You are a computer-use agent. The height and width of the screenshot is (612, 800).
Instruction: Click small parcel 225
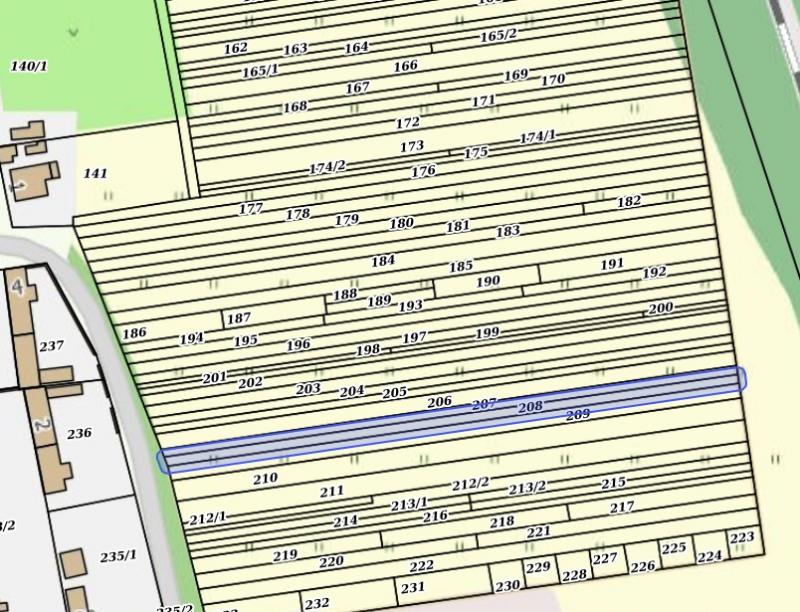673,548
